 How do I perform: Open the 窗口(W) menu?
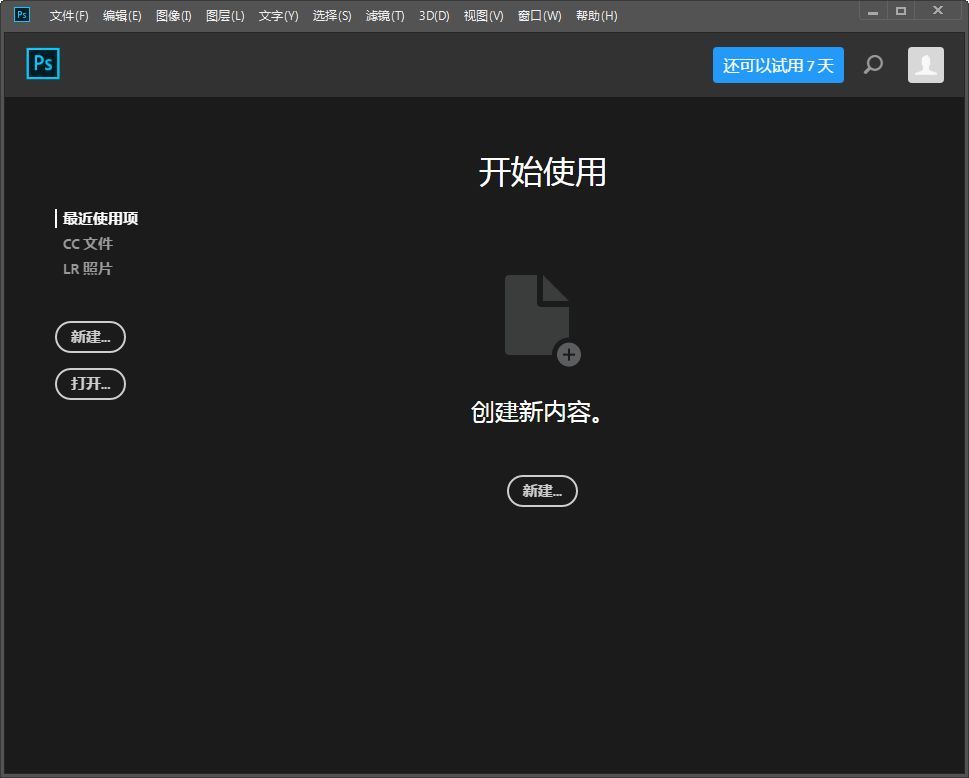pos(540,16)
